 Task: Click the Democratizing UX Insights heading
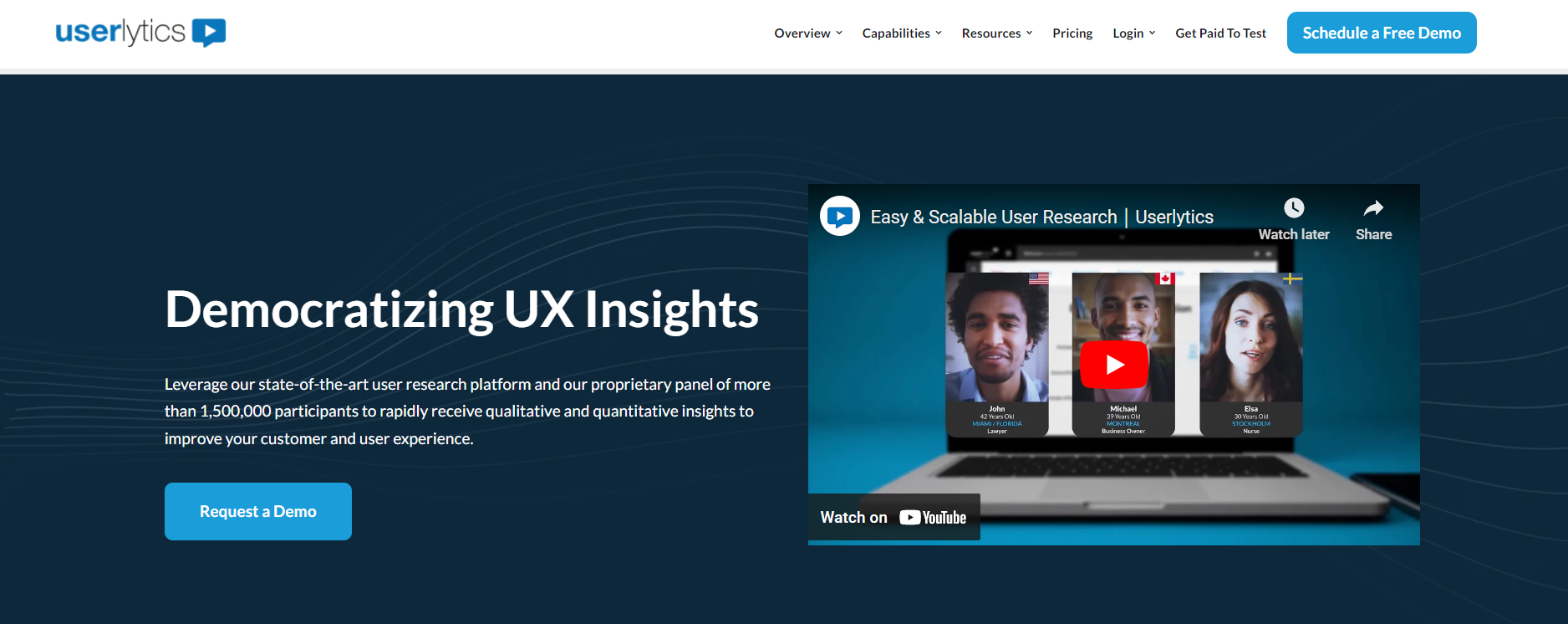click(461, 310)
